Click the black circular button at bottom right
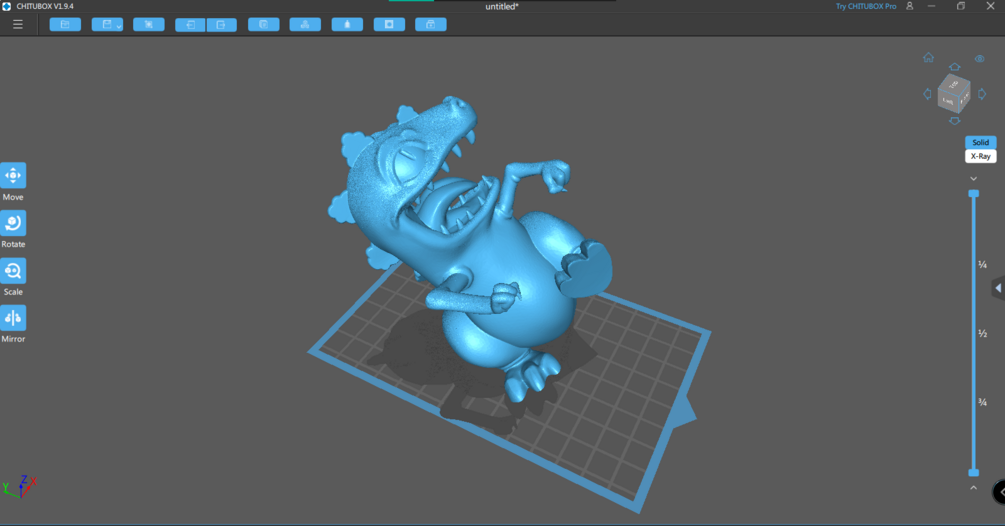This screenshot has width=1005, height=526. 999,492
